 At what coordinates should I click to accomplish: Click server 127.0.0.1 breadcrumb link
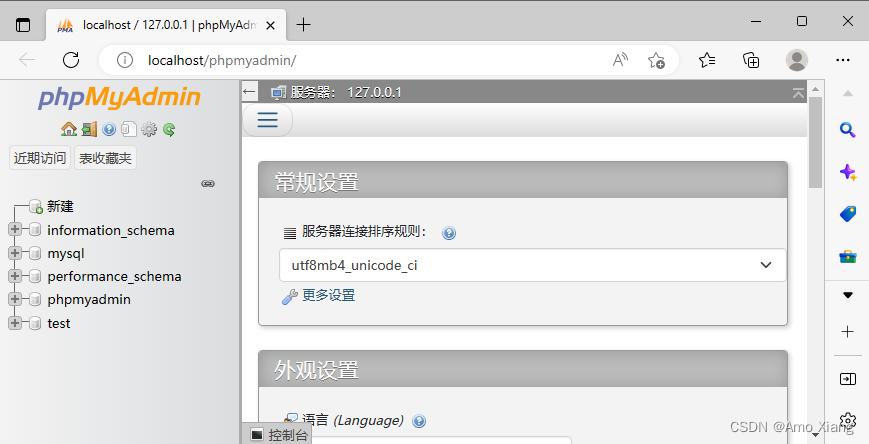(x=346, y=93)
